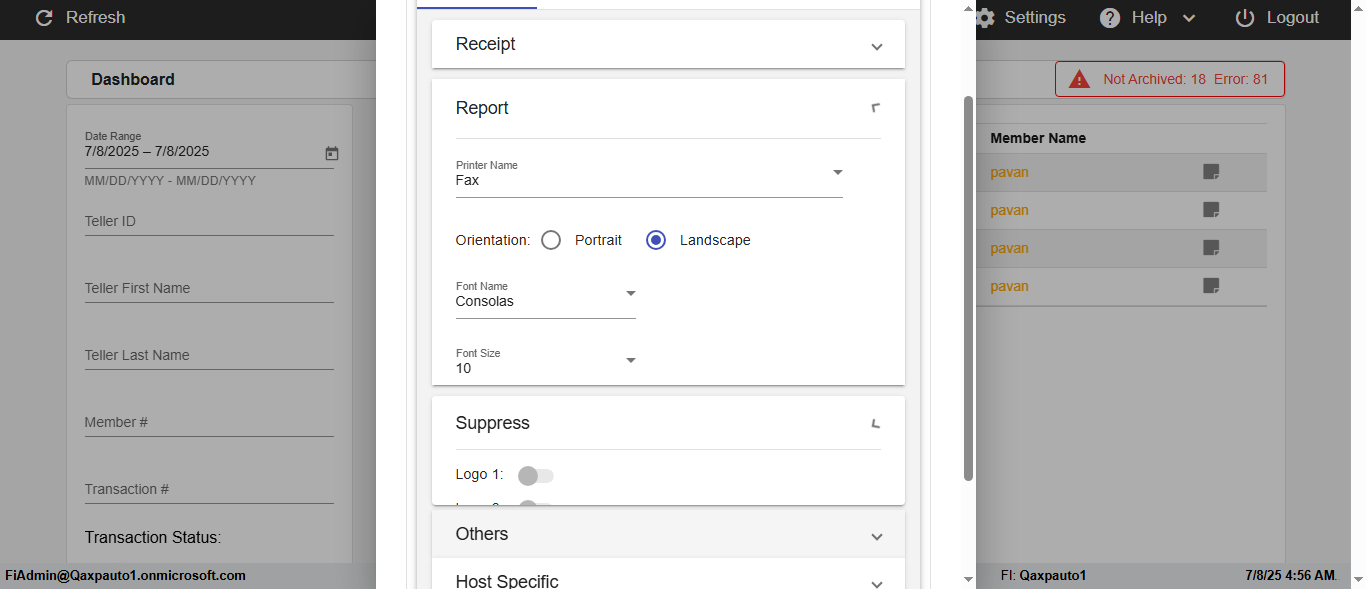
Task: Open note icon in first pavan row
Action: [x=1211, y=172]
